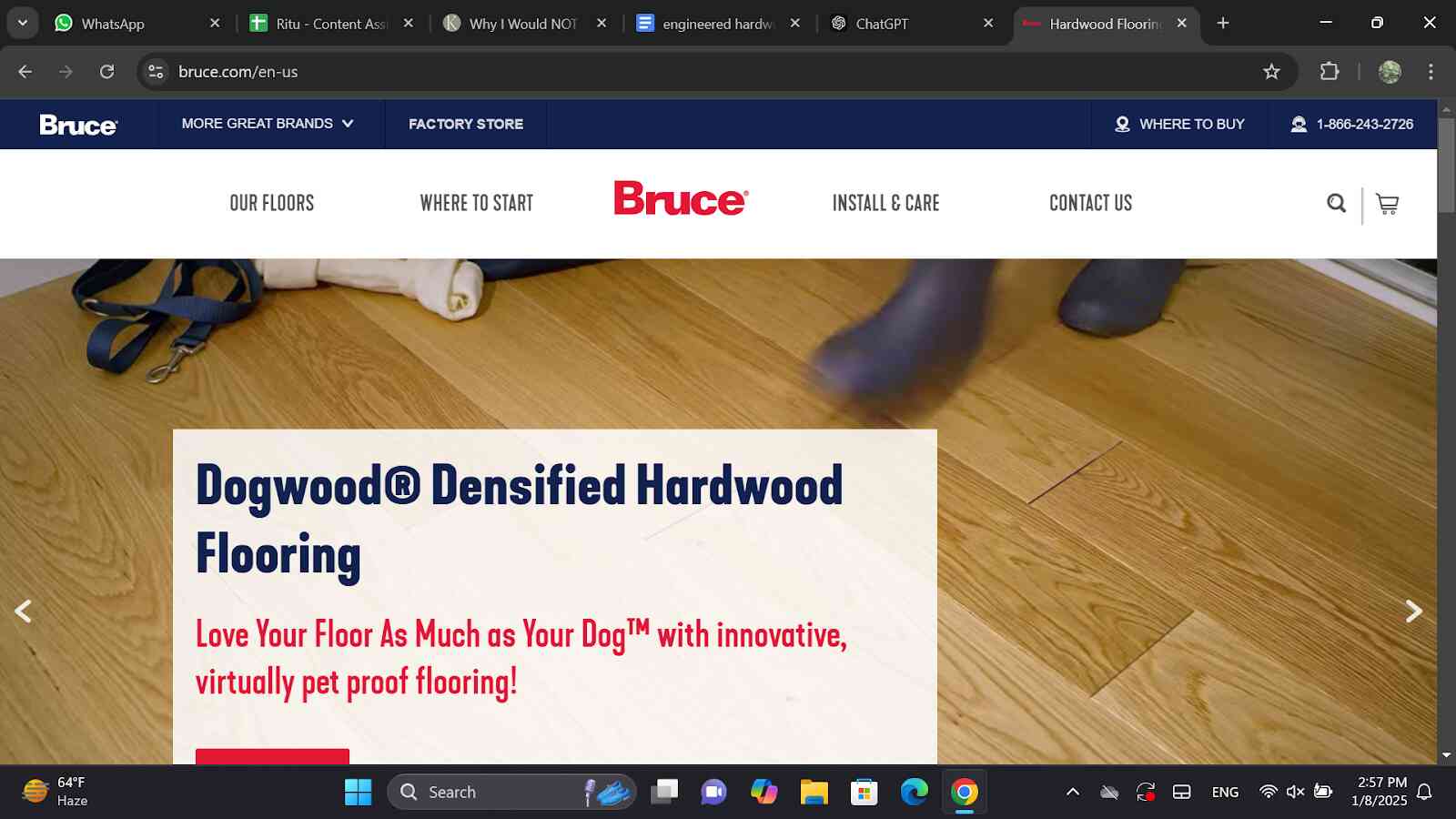This screenshot has height=819, width=1456.
Task: Open Install & Care menu
Action: pos(886,203)
